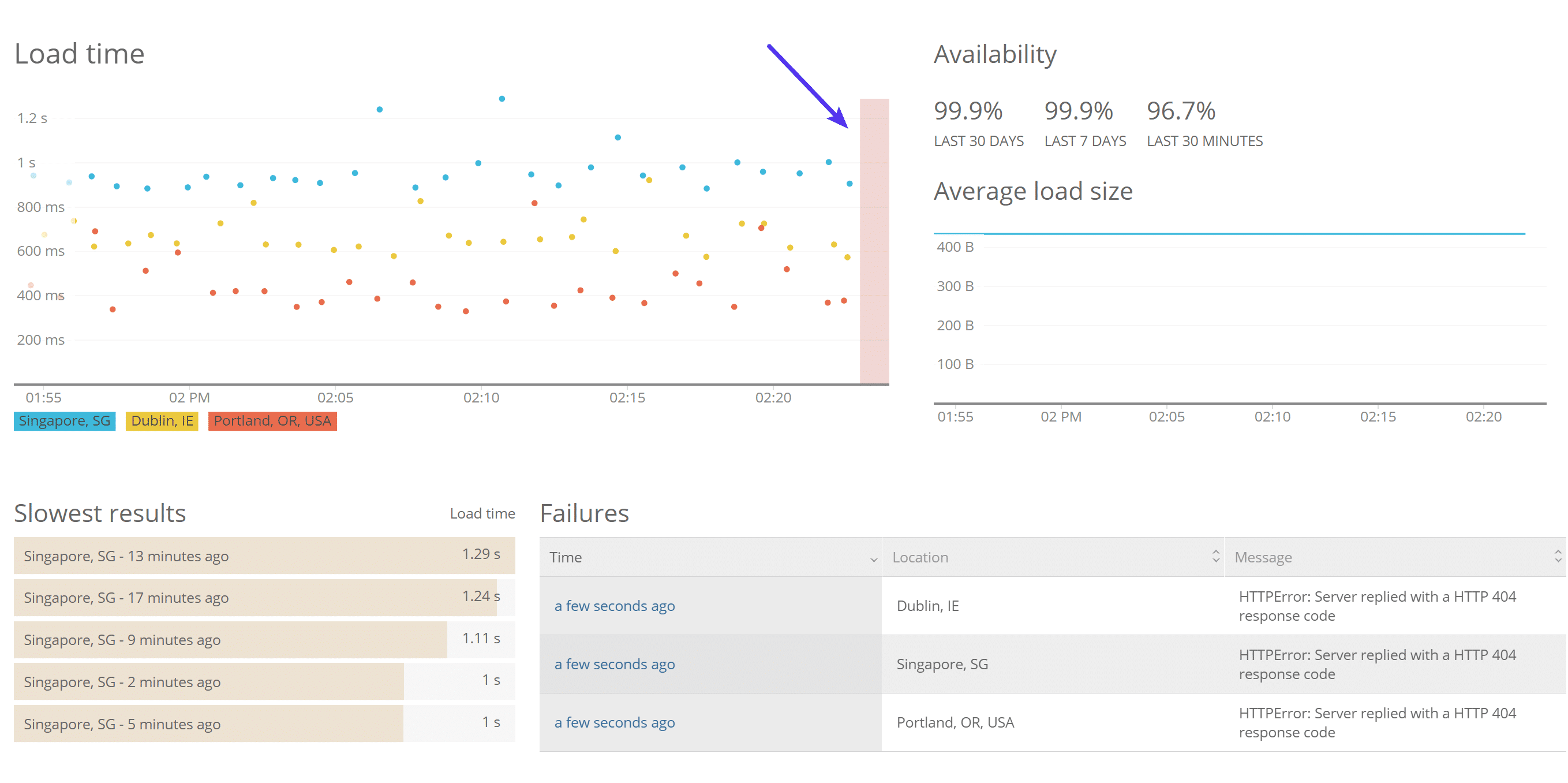
Task: Click the pink downtime band on the chart
Action: 875,244
